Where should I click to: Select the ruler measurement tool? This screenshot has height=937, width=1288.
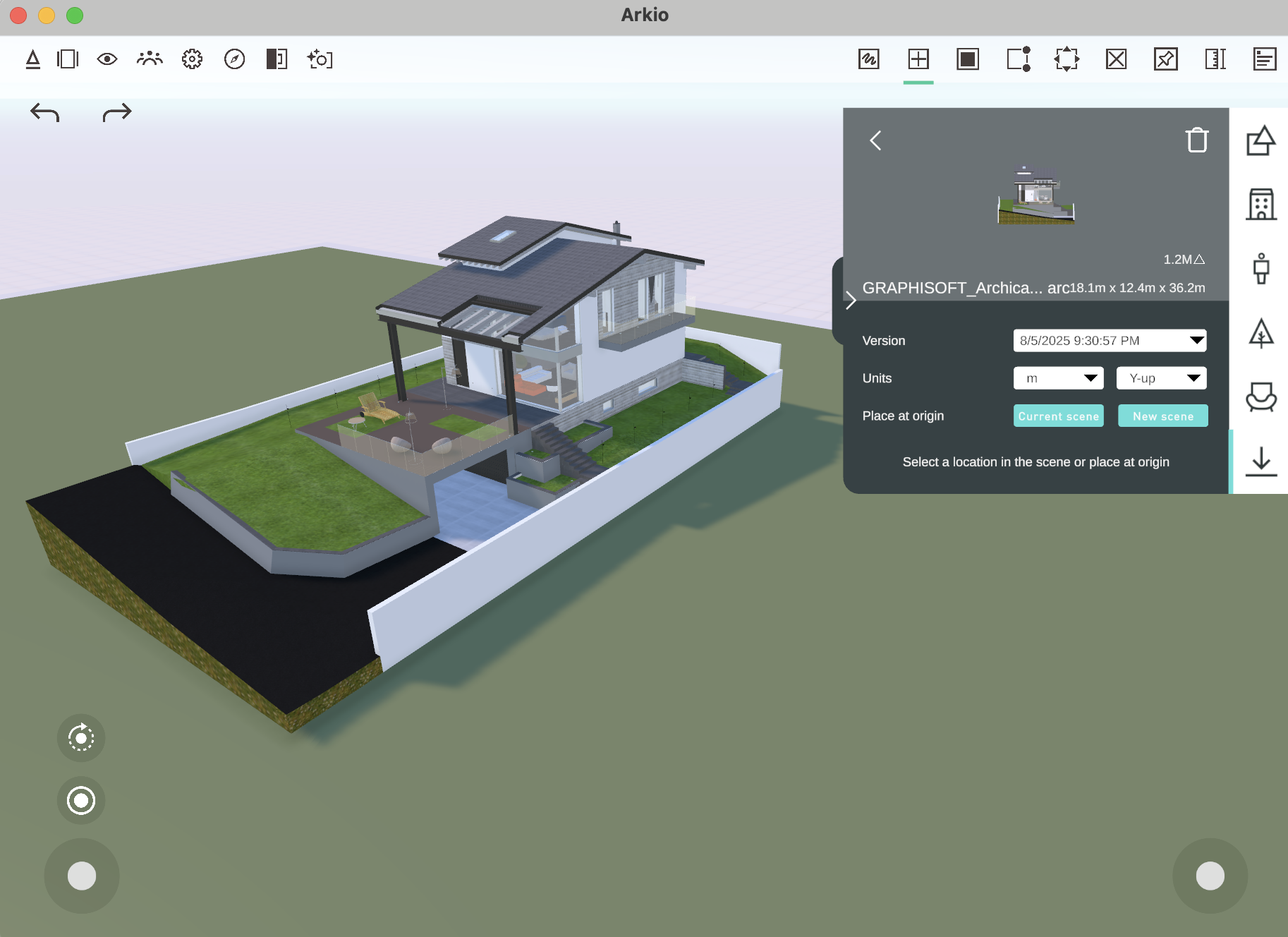tap(1215, 59)
